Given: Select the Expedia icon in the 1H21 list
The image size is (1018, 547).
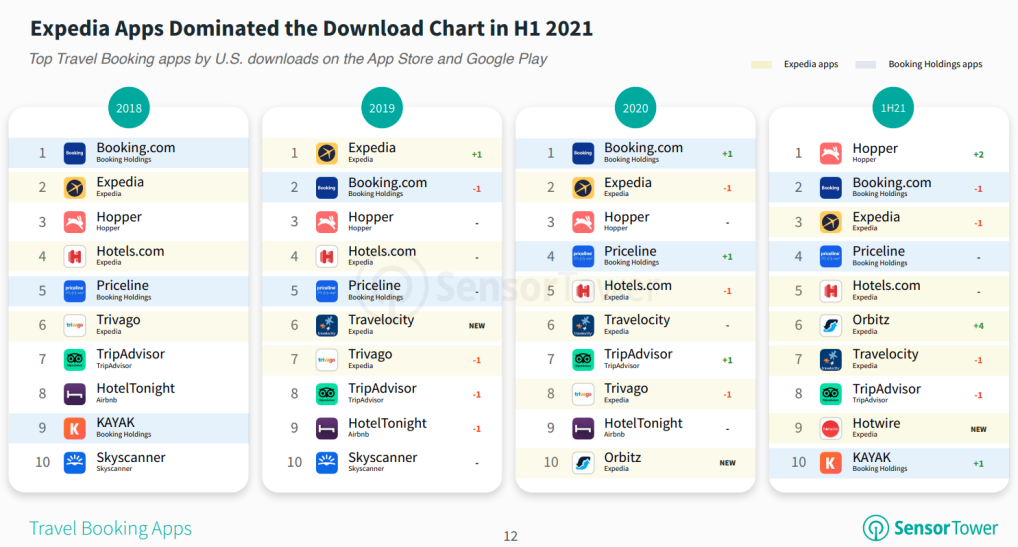Looking at the screenshot, I should point(830,222).
